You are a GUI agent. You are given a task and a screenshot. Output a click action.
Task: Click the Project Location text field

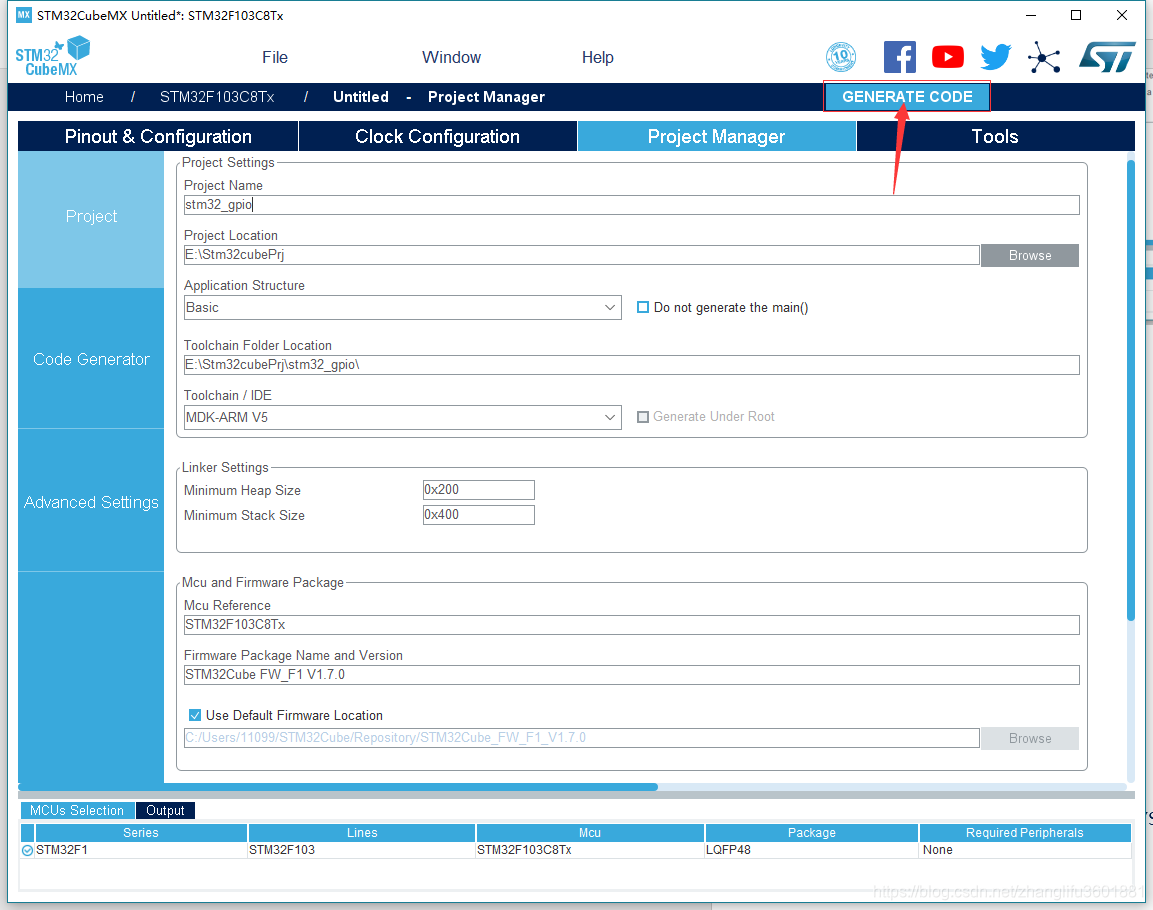582,255
